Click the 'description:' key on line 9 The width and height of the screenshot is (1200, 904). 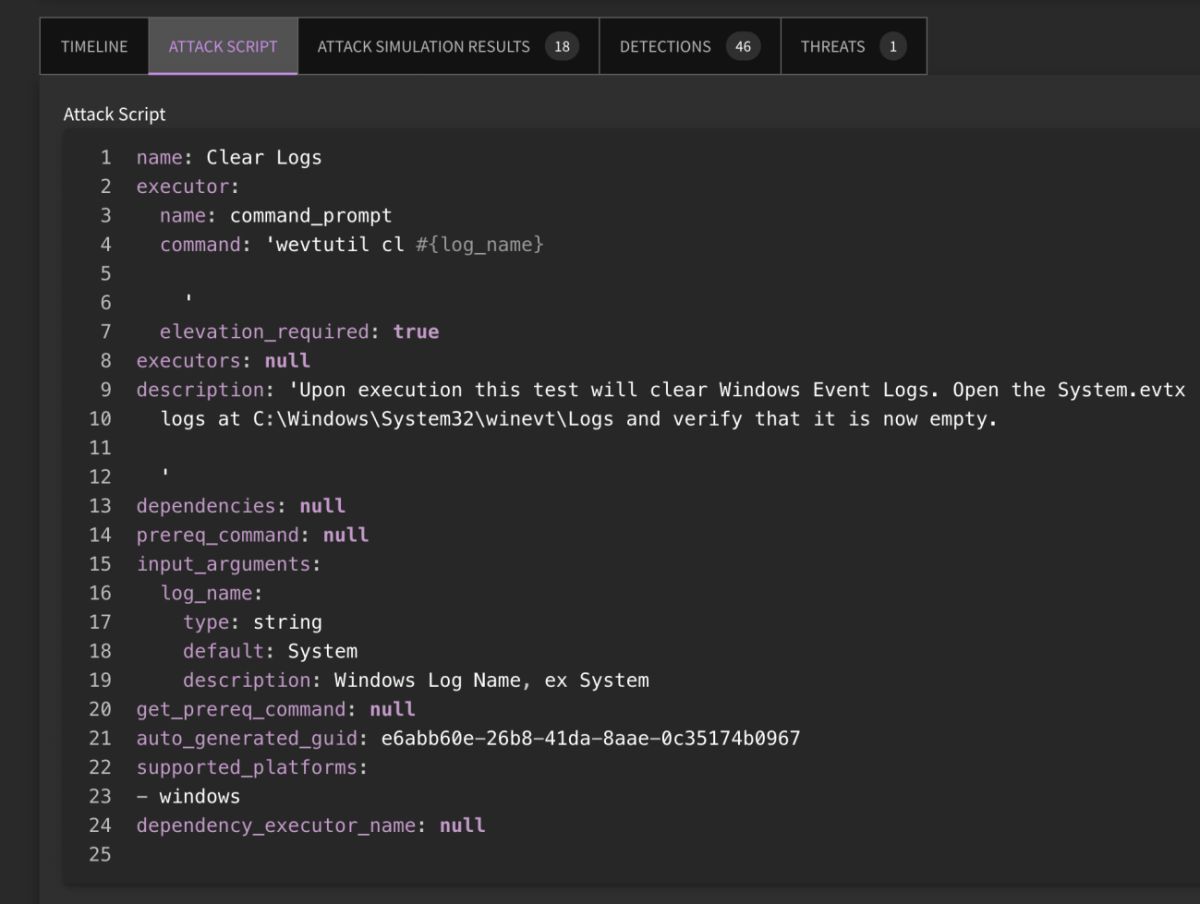point(206,390)
